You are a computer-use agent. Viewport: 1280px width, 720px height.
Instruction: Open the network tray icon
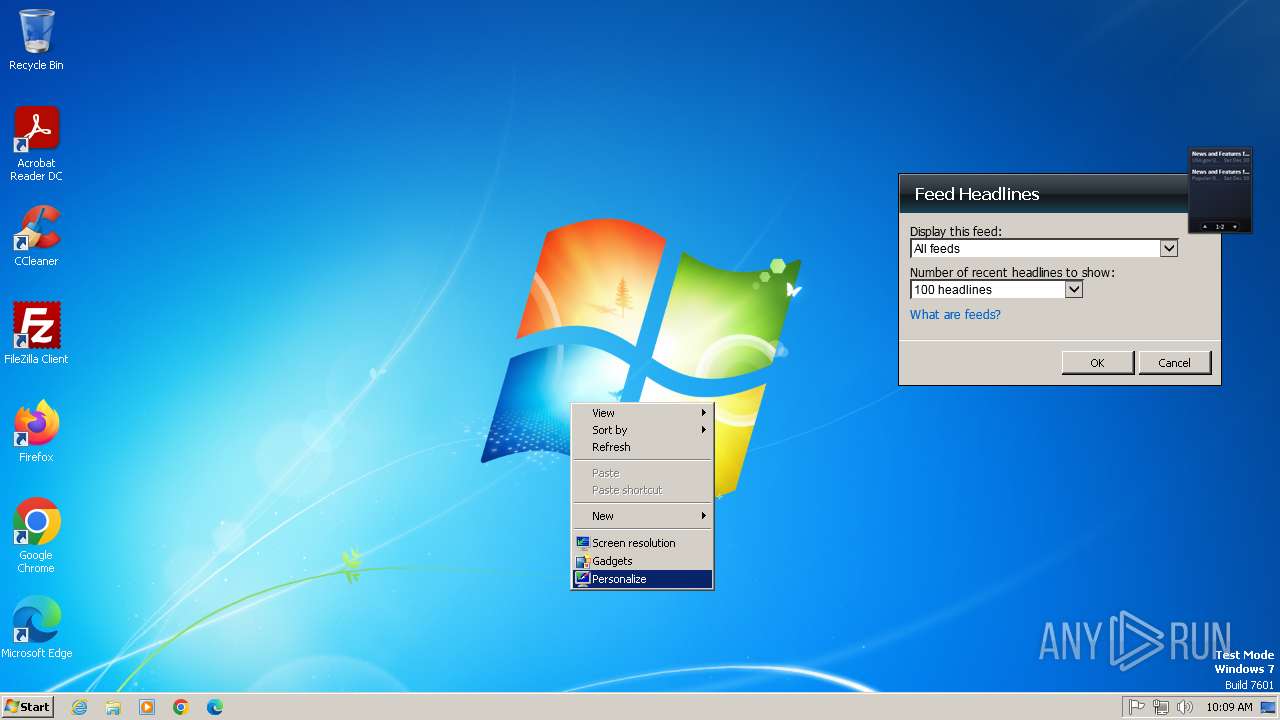point(1161,707)
